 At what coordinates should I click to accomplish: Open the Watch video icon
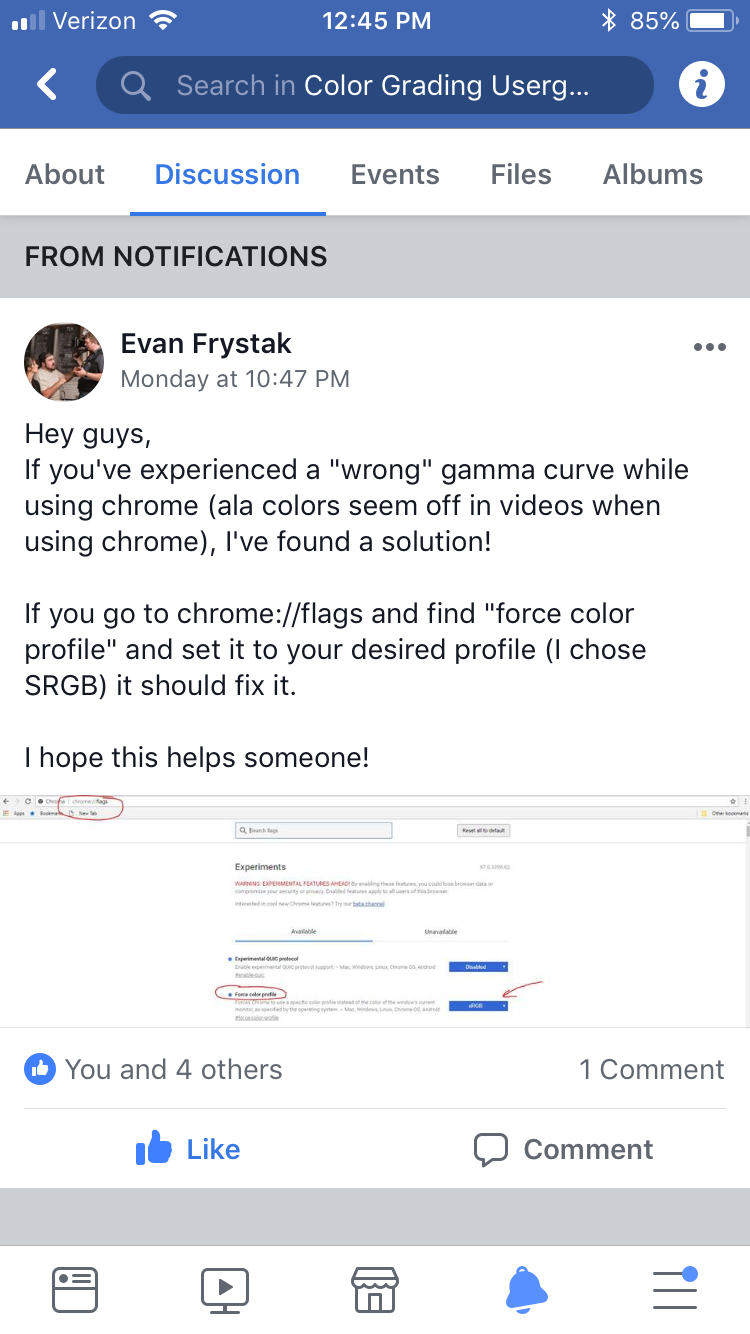(x=225, y=1290)
